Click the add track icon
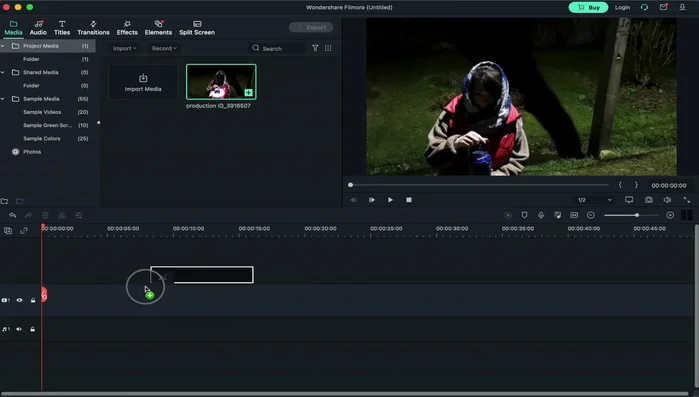The image size is (699, 397). [8, 230]
